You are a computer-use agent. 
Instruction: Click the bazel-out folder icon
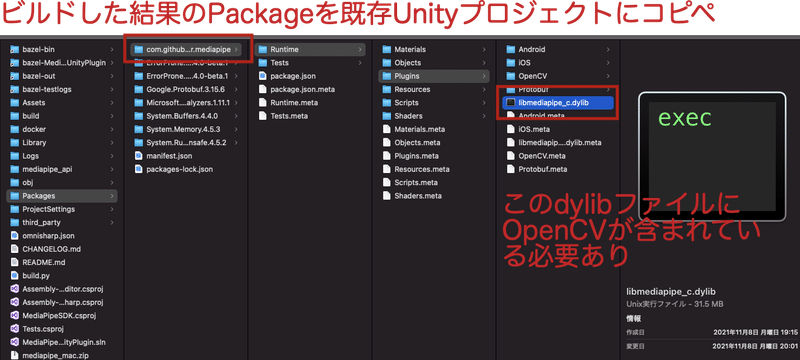[15, 76]
